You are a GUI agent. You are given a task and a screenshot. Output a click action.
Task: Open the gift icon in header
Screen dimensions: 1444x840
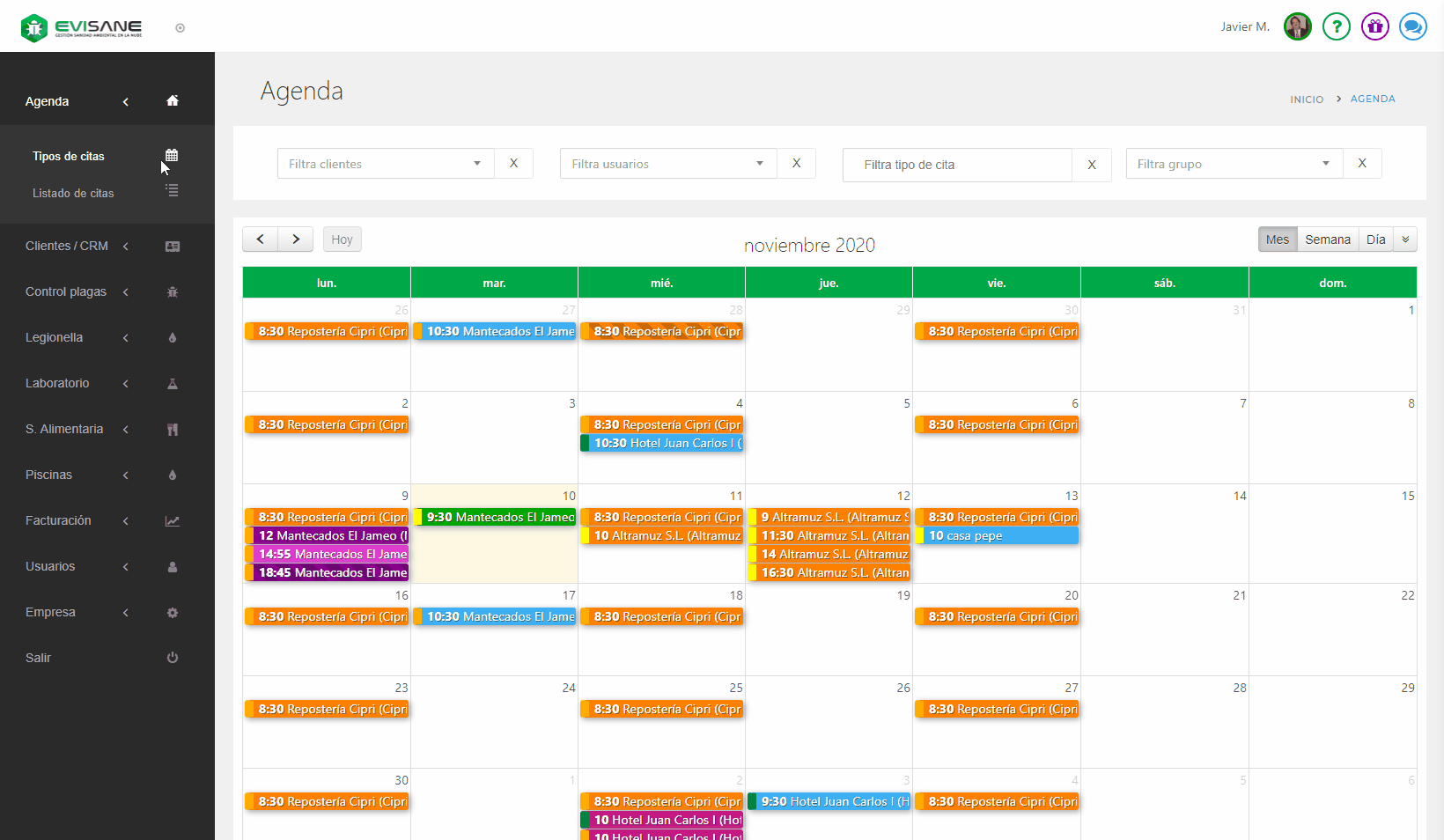[1374, 26]
